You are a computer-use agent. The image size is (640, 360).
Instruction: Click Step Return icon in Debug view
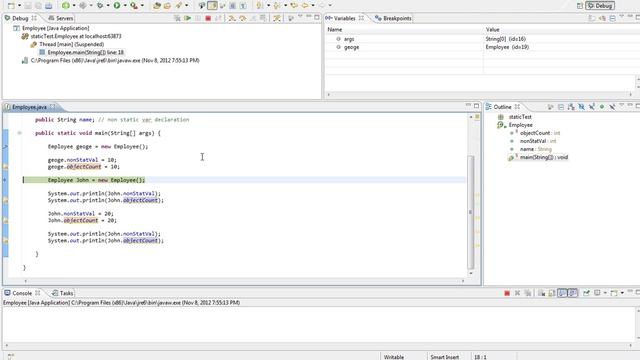click(x=253, y=18)
